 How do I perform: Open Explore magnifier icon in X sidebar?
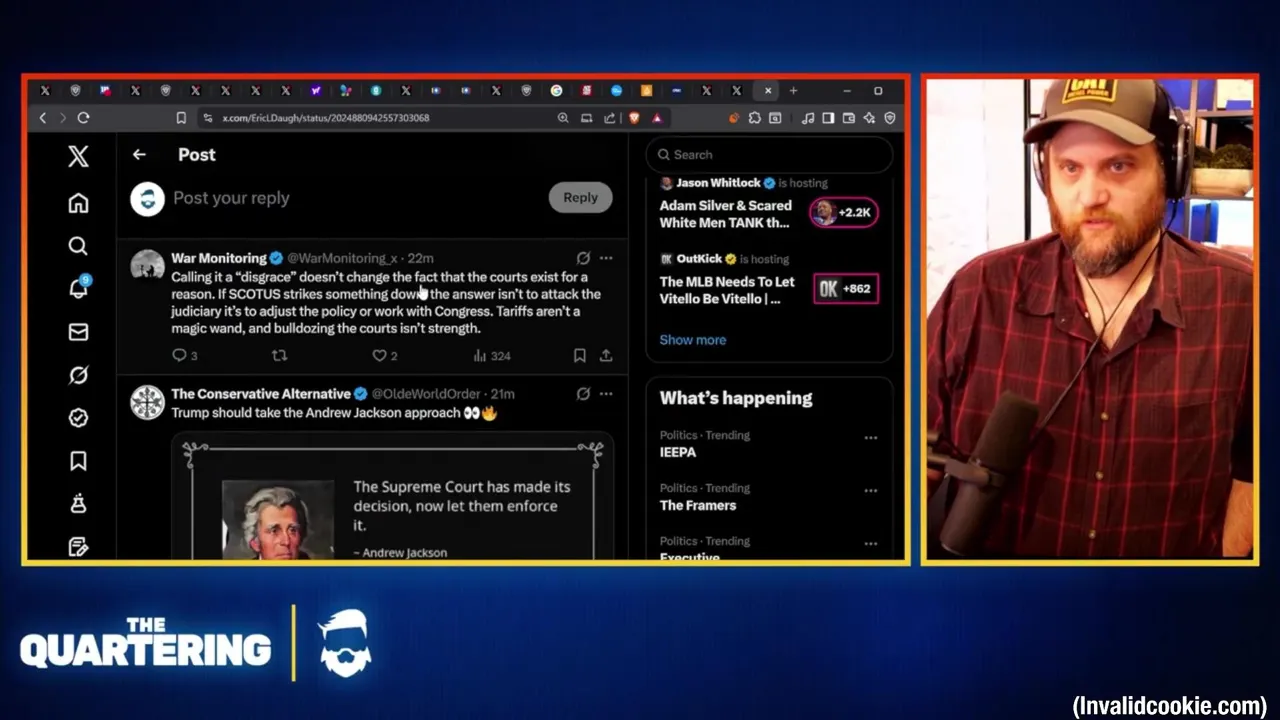tap(78, 246)
